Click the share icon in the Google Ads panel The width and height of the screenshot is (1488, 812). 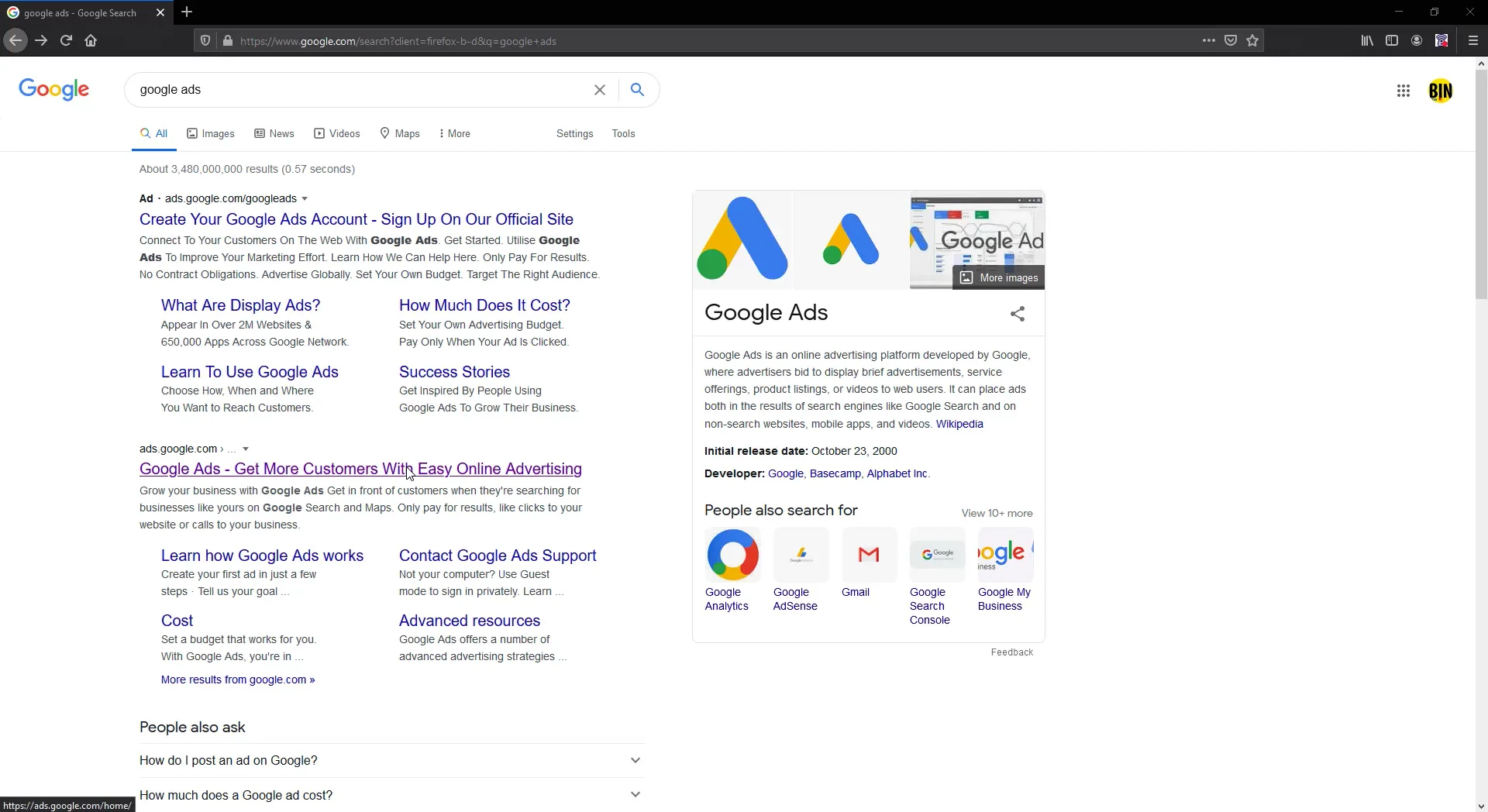pos(1018,313)
